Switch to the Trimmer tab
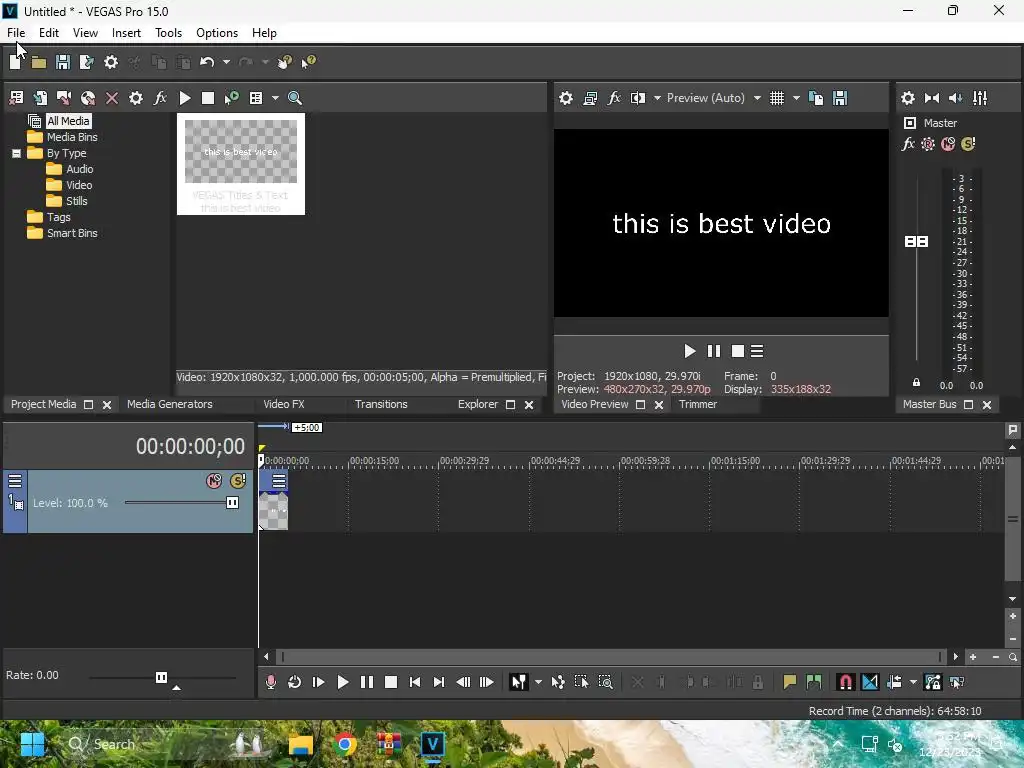Image resolution: width=1024 pixels, height=768 pixels. (697, 404)
